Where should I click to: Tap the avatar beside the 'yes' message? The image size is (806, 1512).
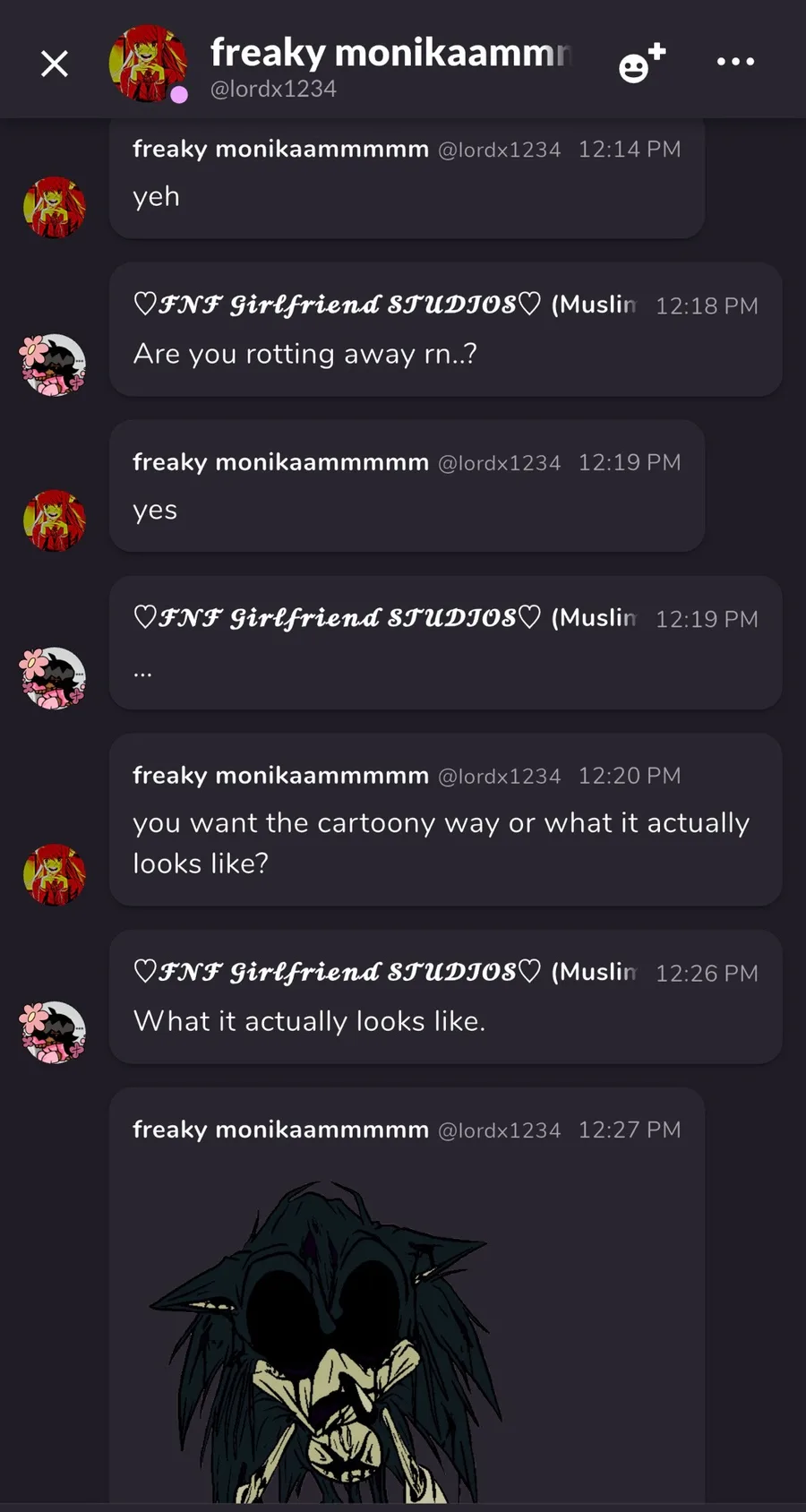tap(55, 520)
